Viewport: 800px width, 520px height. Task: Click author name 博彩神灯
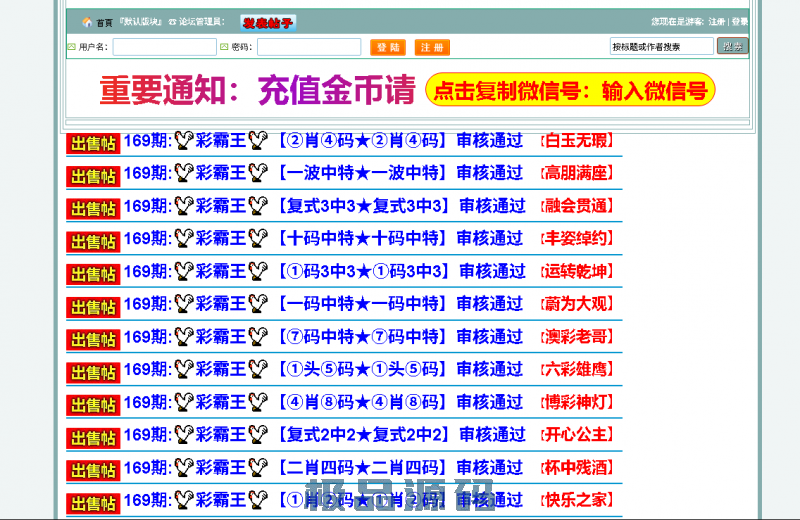(577, 402)
